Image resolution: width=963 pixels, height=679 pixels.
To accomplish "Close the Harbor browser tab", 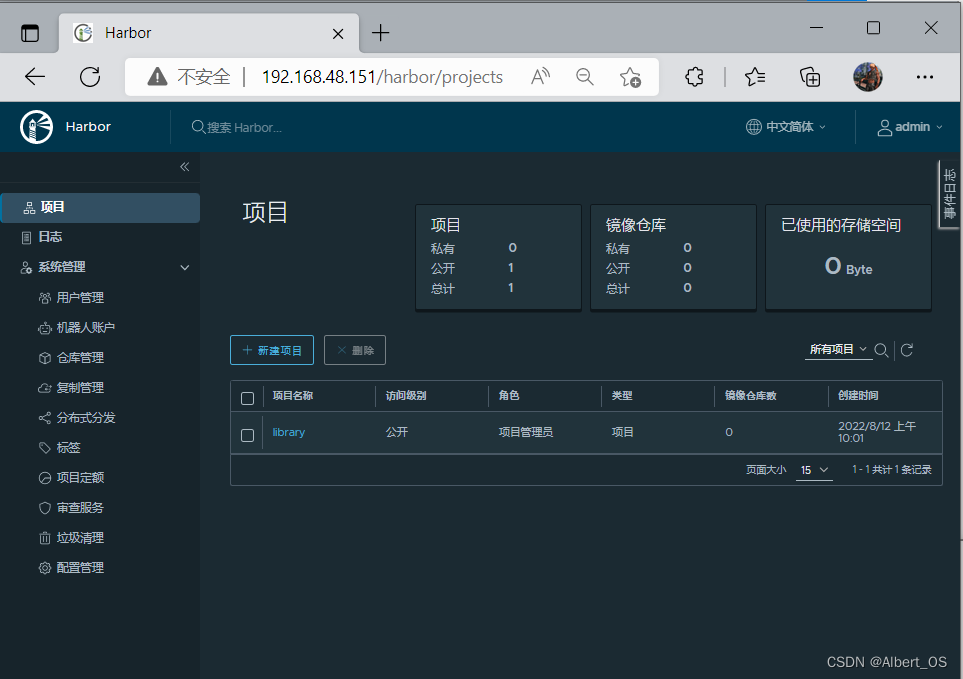I will [338, 34].
